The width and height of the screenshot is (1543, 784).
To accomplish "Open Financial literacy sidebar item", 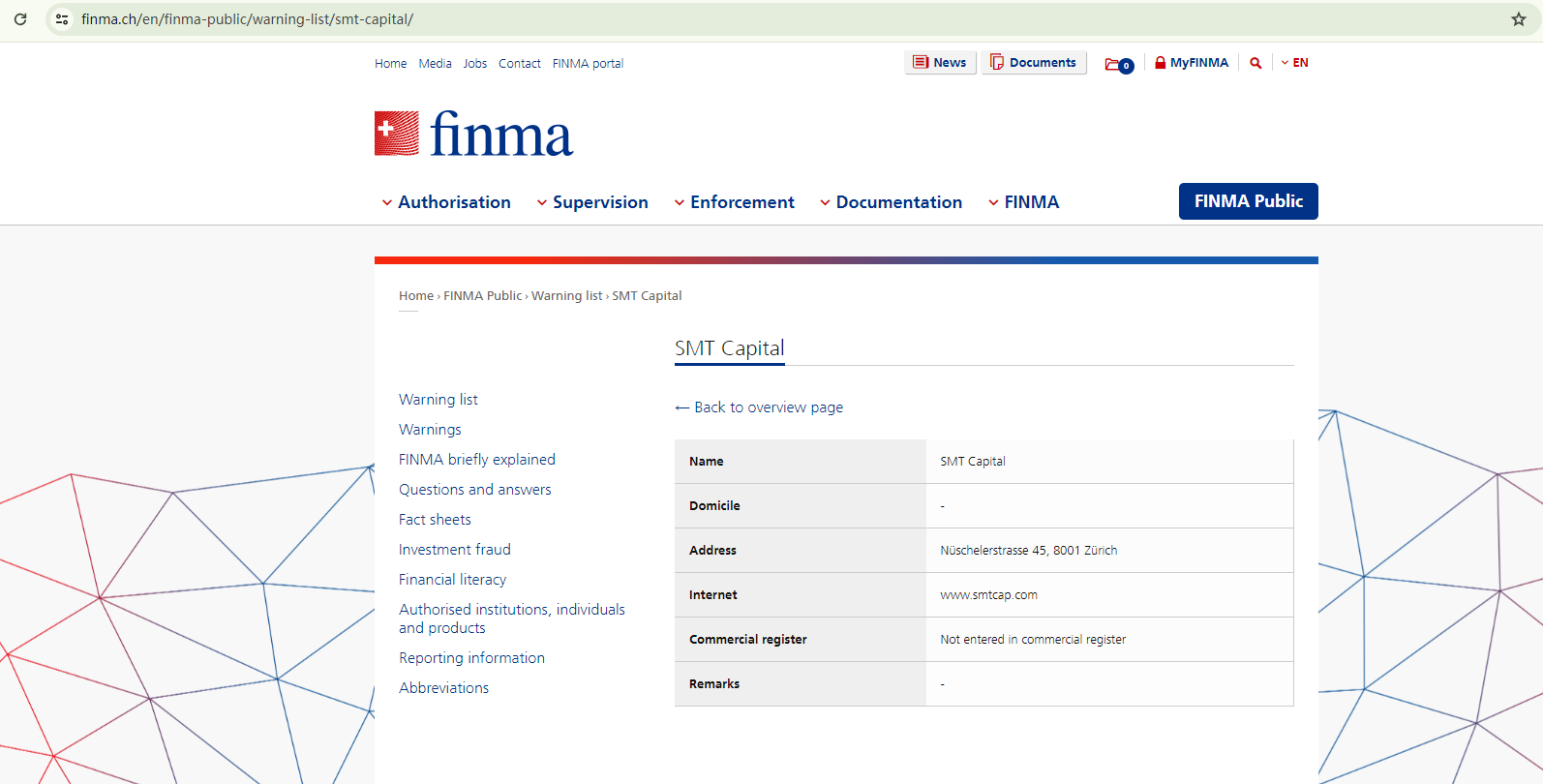I will 453,580.
